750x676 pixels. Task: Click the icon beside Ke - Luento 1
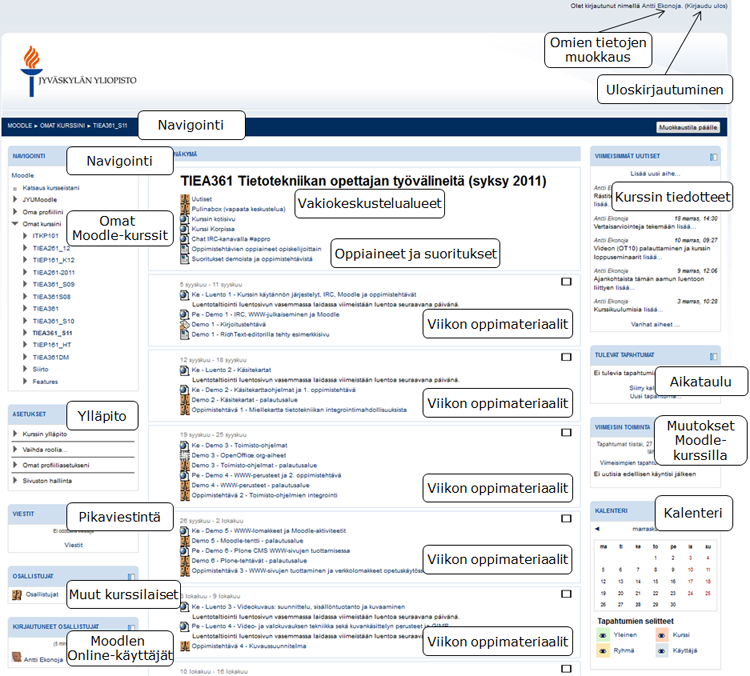(185, 295)
